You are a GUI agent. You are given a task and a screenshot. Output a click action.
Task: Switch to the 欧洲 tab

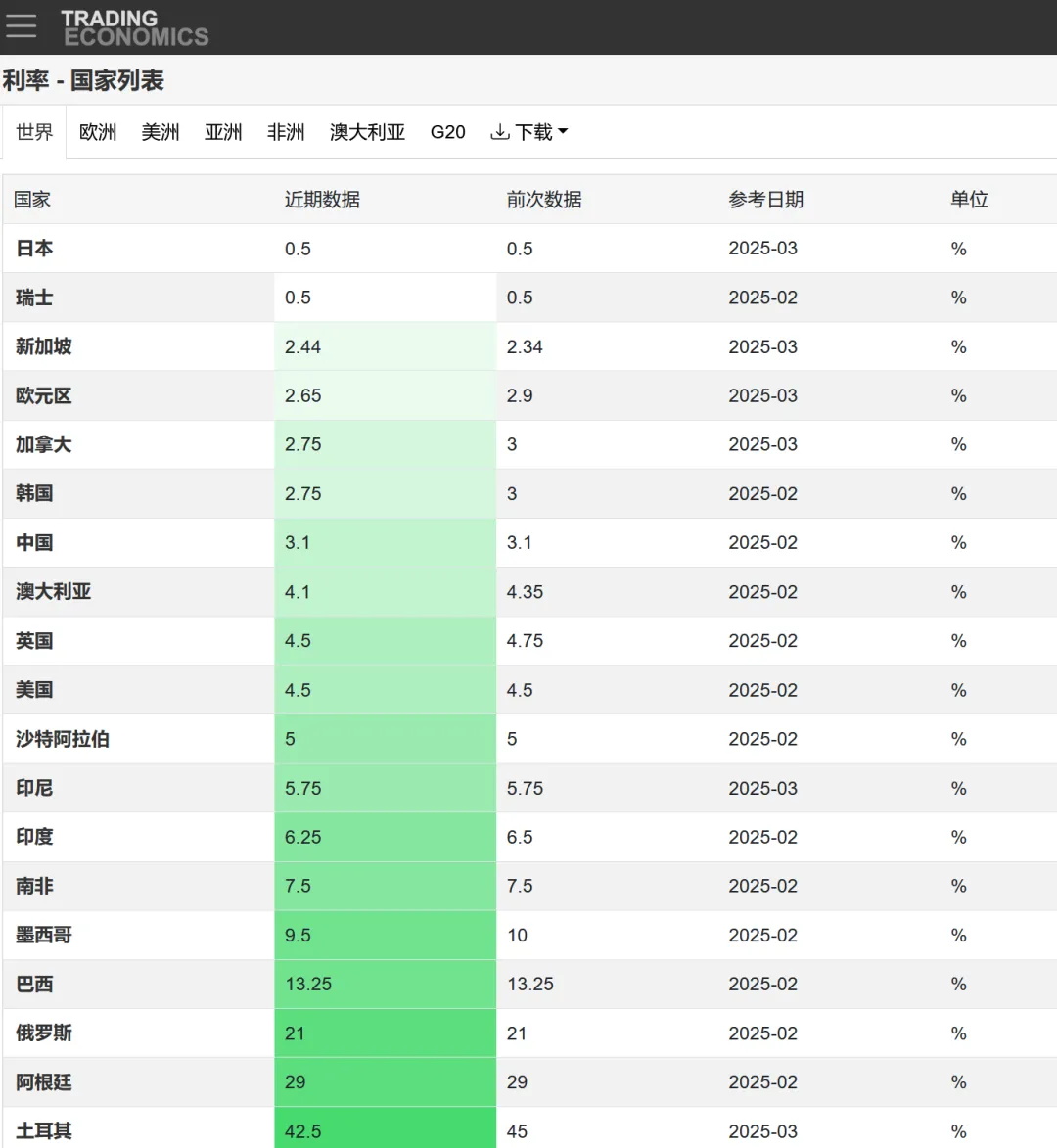pyautogui.click(x=97, y=132)
